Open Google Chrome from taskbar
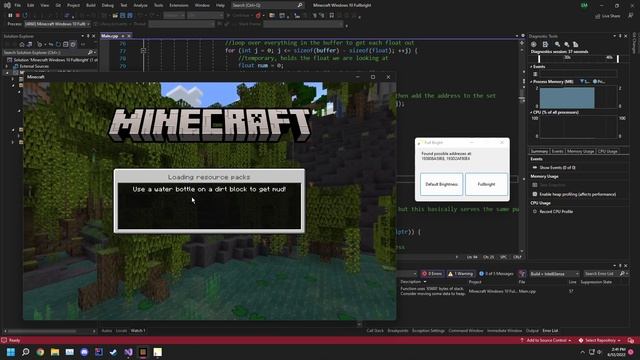This screenshot has height=360, width=640. point(40,352)
